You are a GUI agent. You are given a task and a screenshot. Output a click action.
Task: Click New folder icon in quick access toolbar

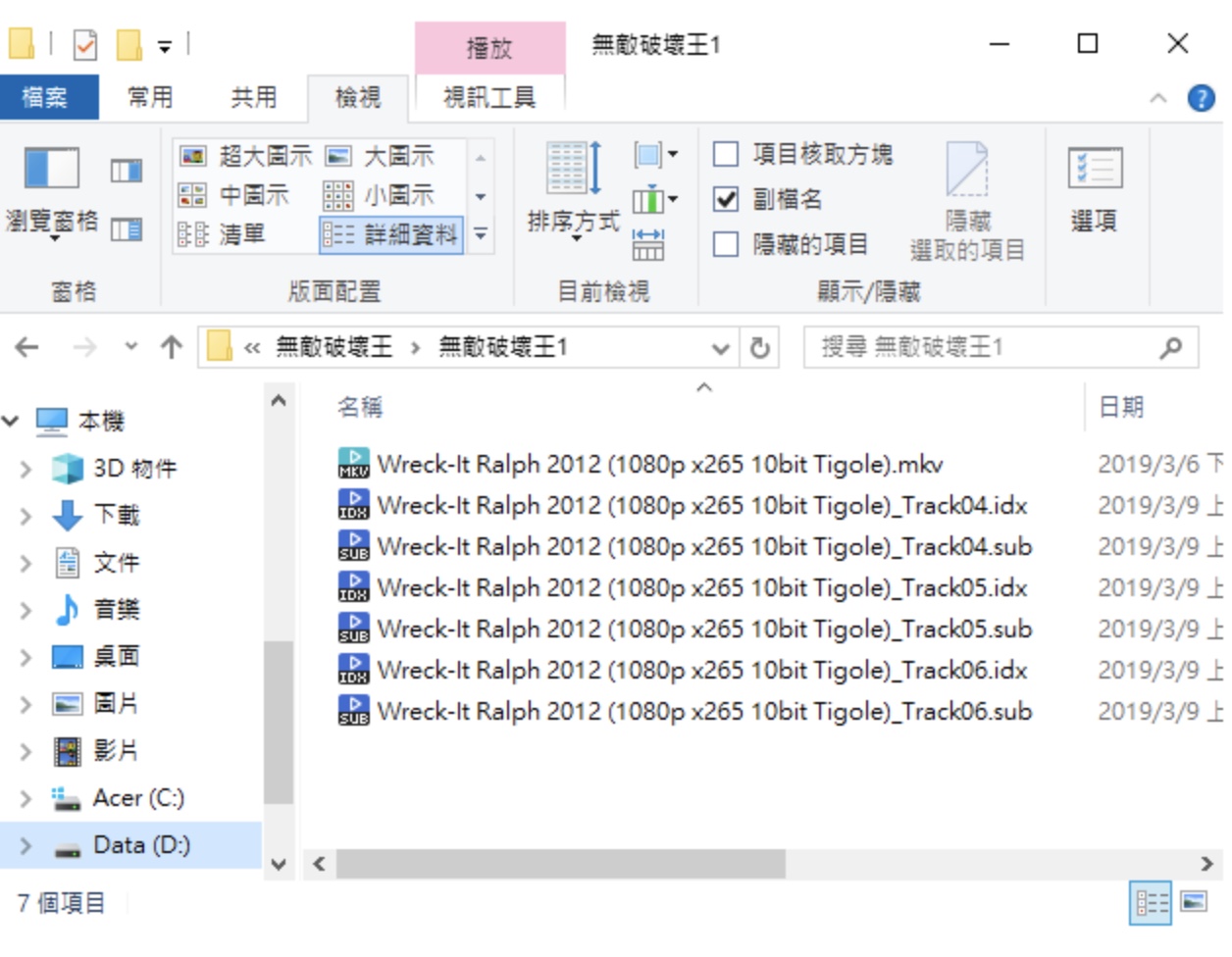click(129, 44)
